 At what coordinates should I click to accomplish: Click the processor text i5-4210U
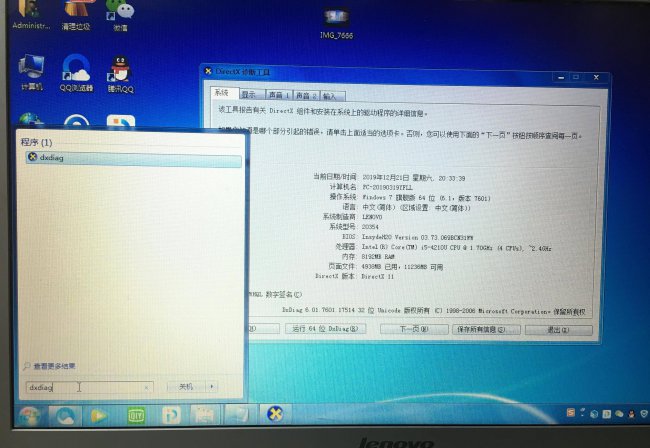pyautogui.click(x=456, y=247)
